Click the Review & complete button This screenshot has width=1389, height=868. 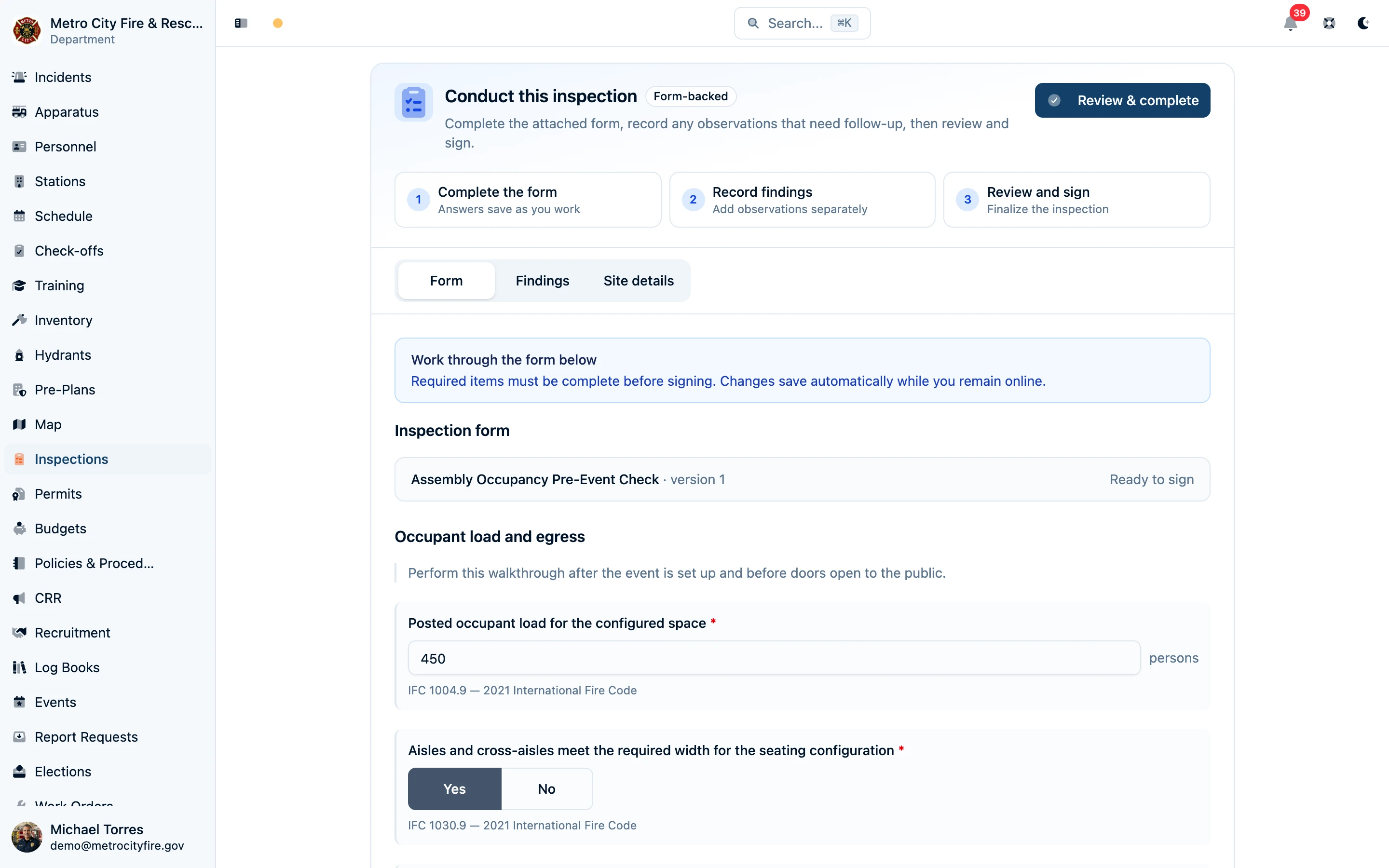pos(1122,100)
